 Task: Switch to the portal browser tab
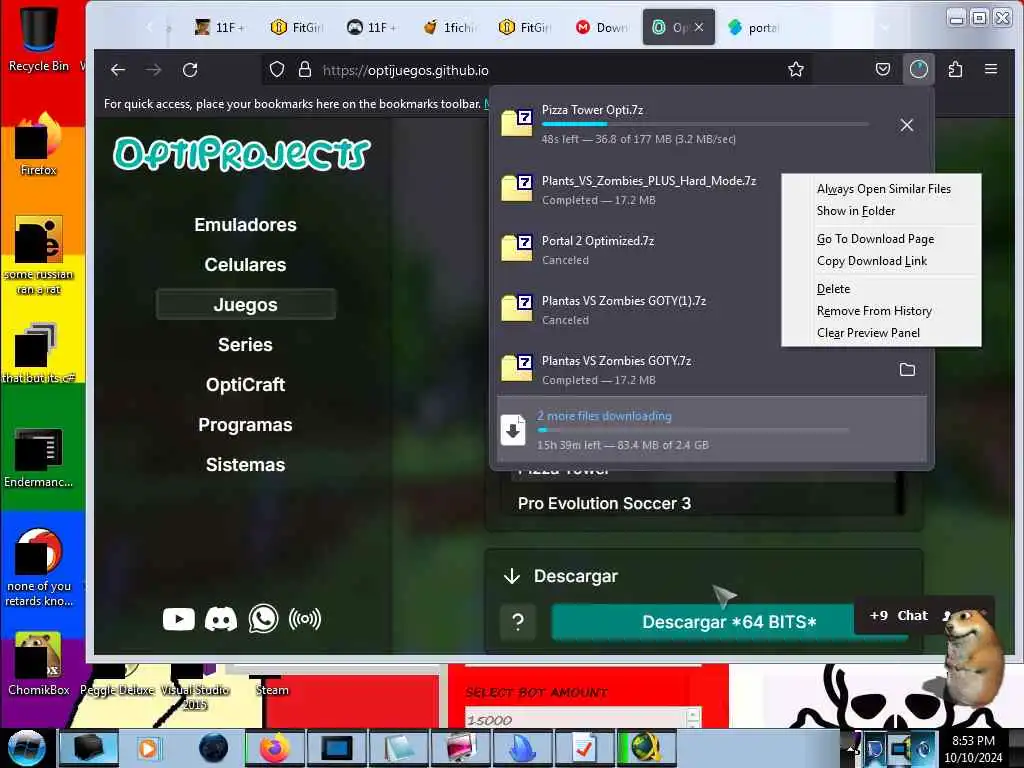[x=754, y=27]
